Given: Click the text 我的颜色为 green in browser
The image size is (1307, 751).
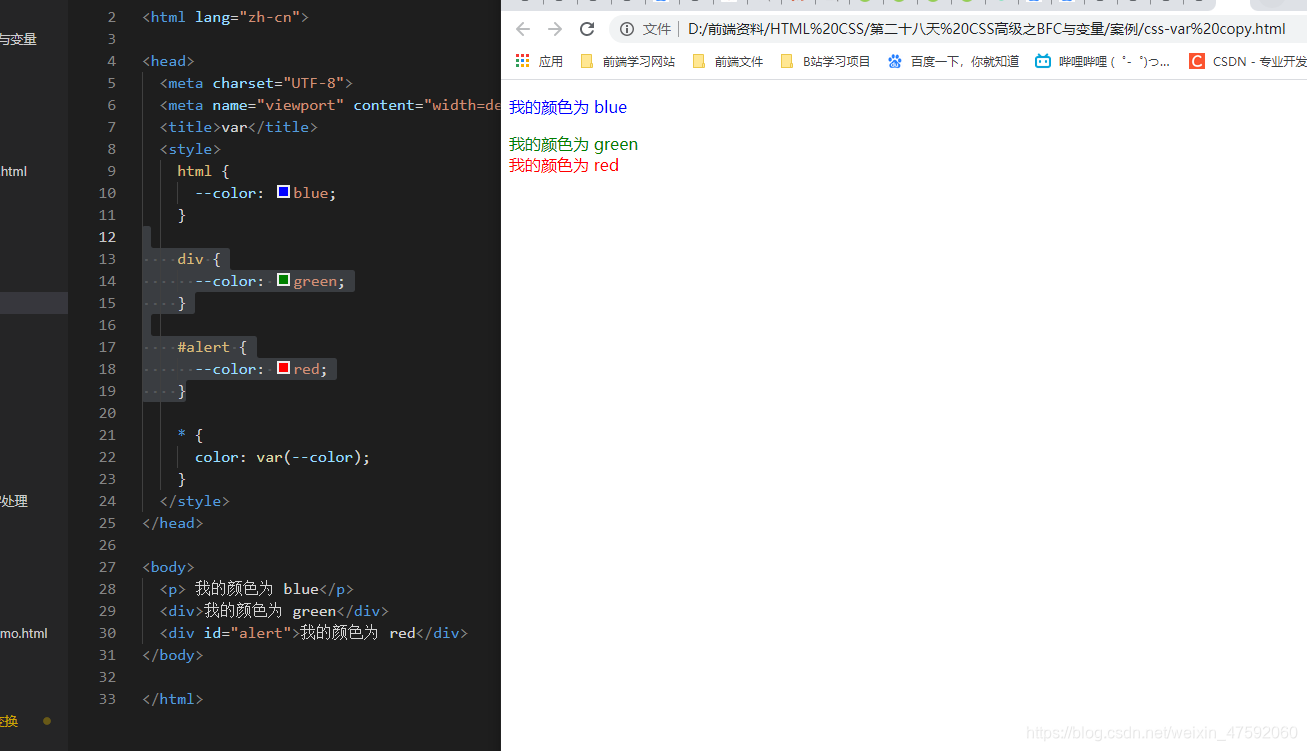Looking at the screenshot, I should coord(573,144).
